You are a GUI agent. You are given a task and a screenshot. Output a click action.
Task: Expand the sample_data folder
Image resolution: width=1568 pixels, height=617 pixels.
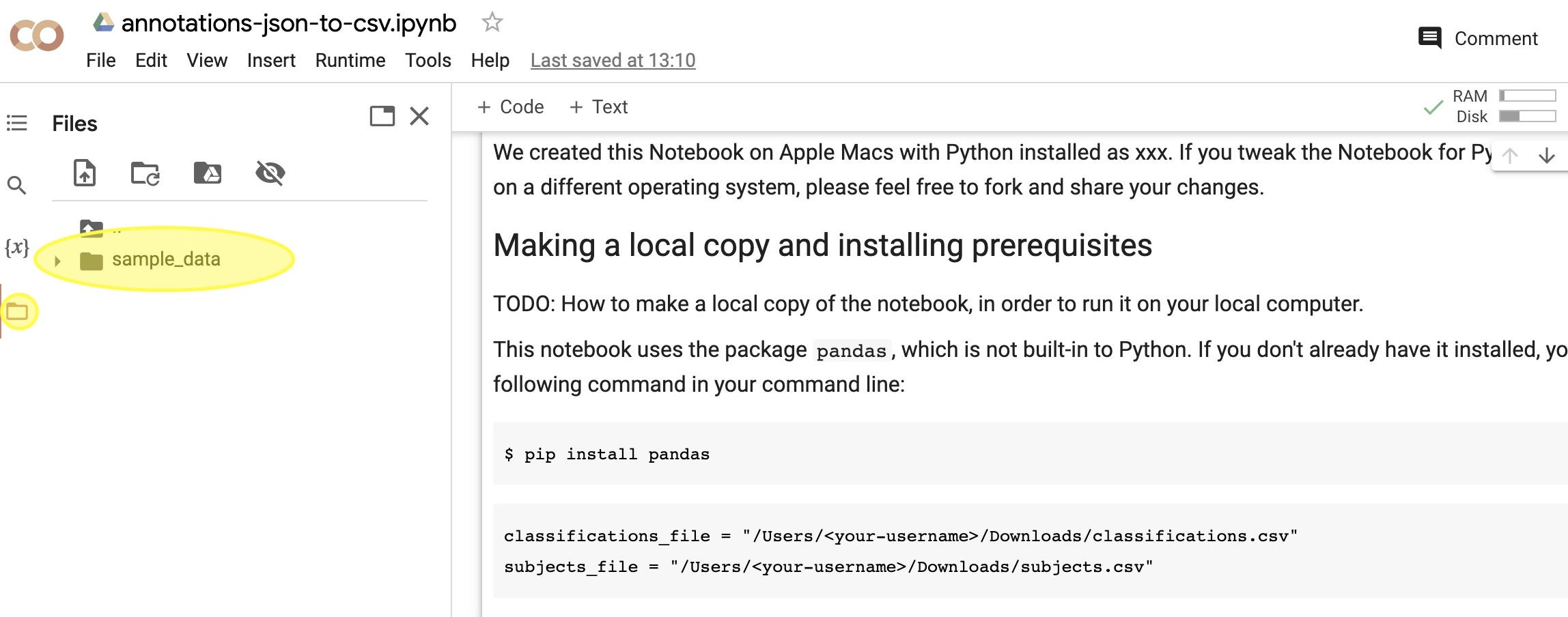(x=58, y=261)
